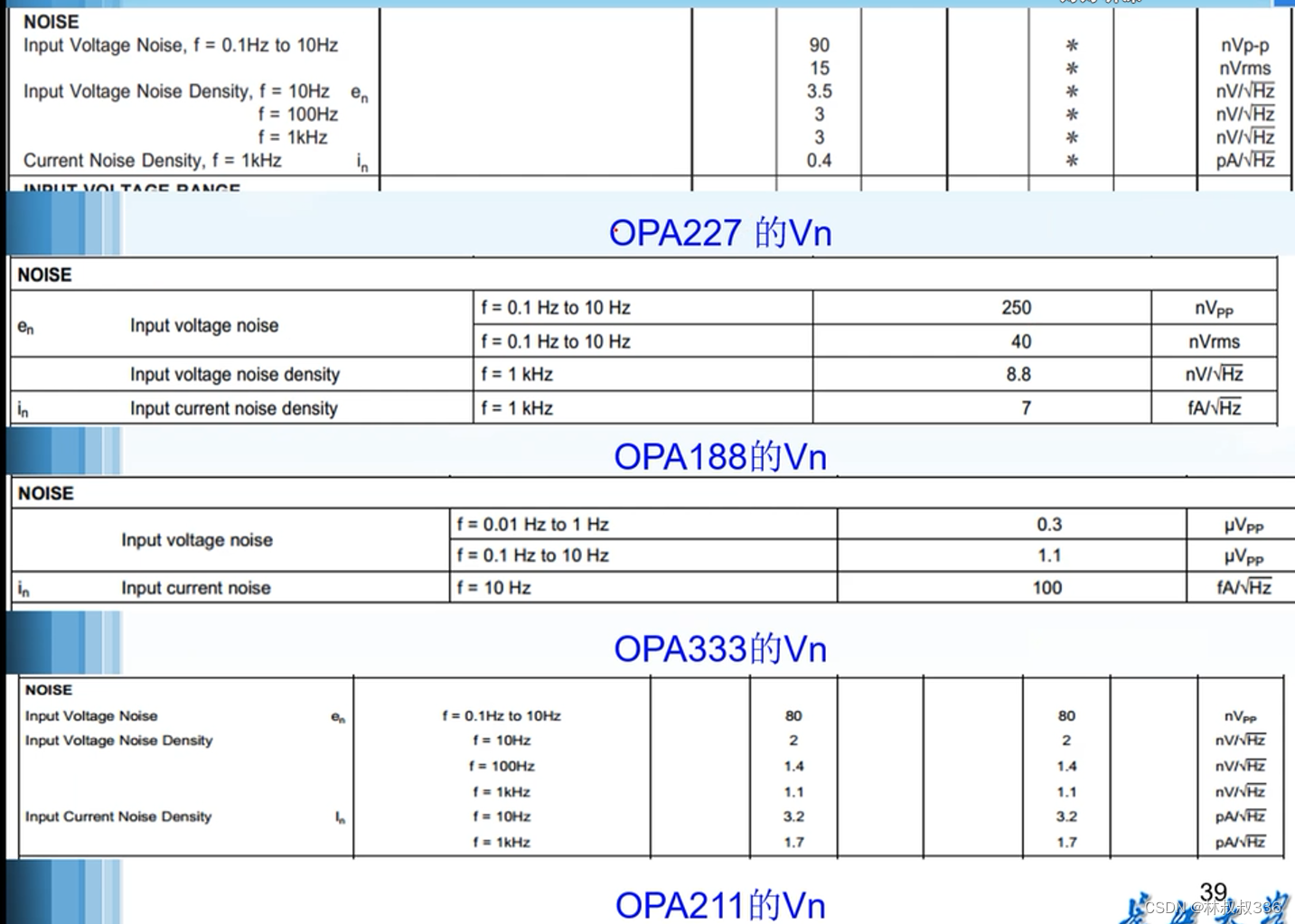
Task: Click the nVPP unit in OPA211 table
Action: coord(1240,716)
